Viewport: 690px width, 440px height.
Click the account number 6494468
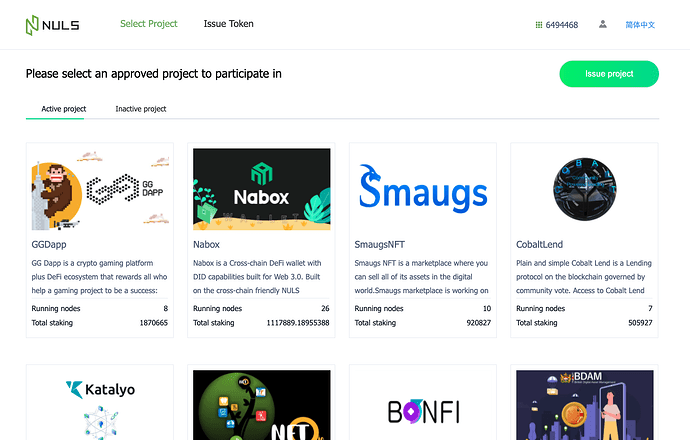click(561, 25)
